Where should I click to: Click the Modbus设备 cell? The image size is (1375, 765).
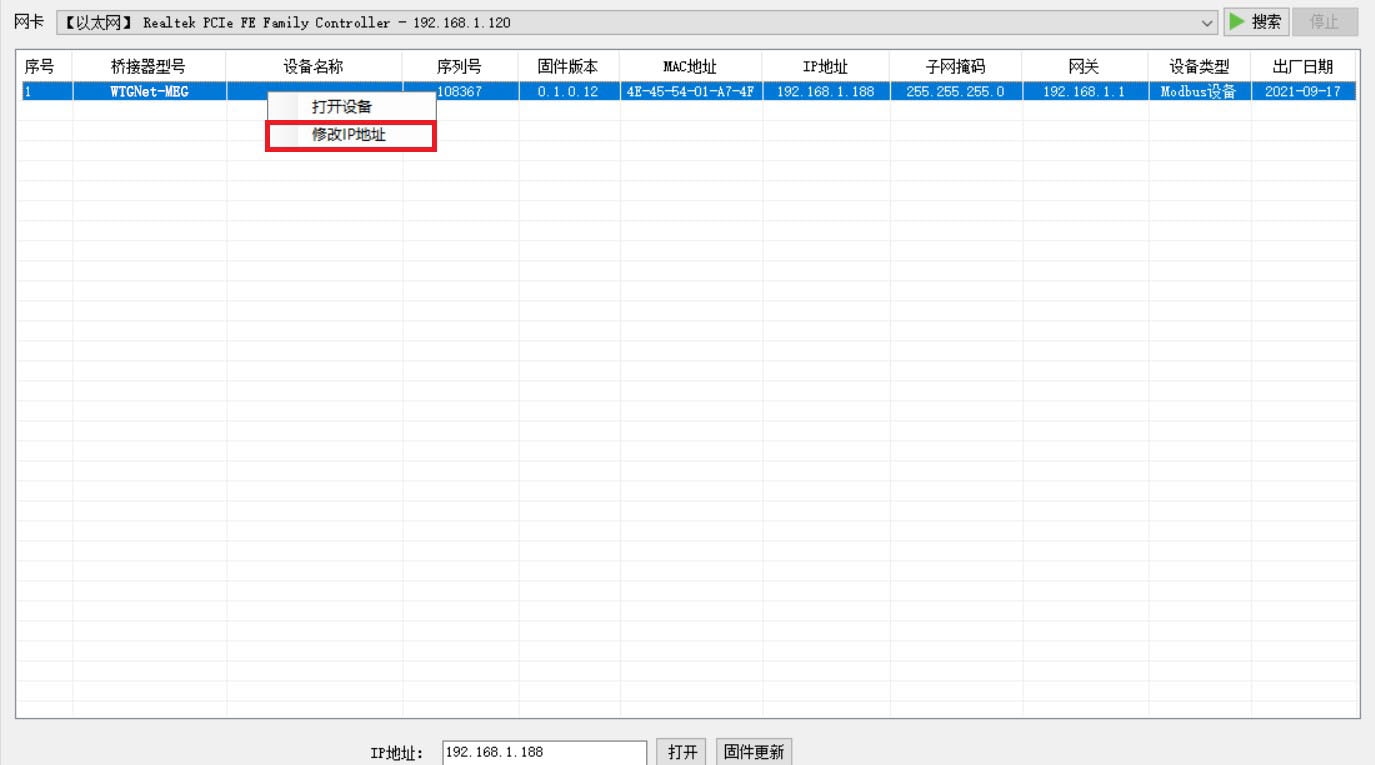pyautogui.click(x=1199, y=92)
